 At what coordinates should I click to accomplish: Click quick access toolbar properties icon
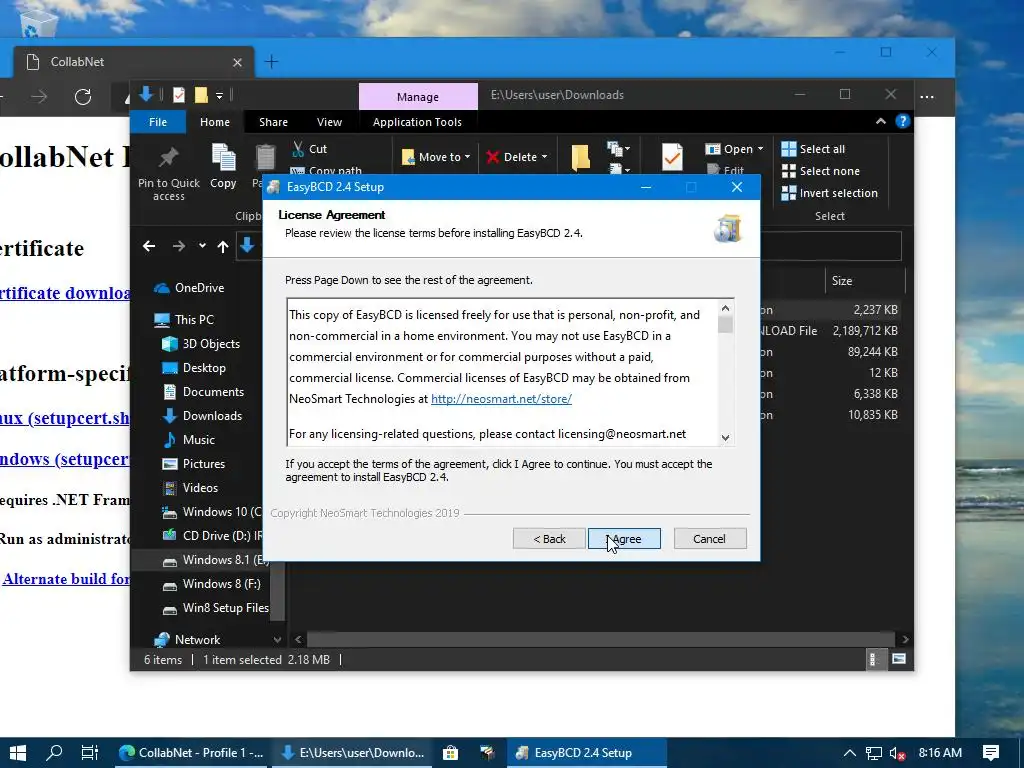178,95
